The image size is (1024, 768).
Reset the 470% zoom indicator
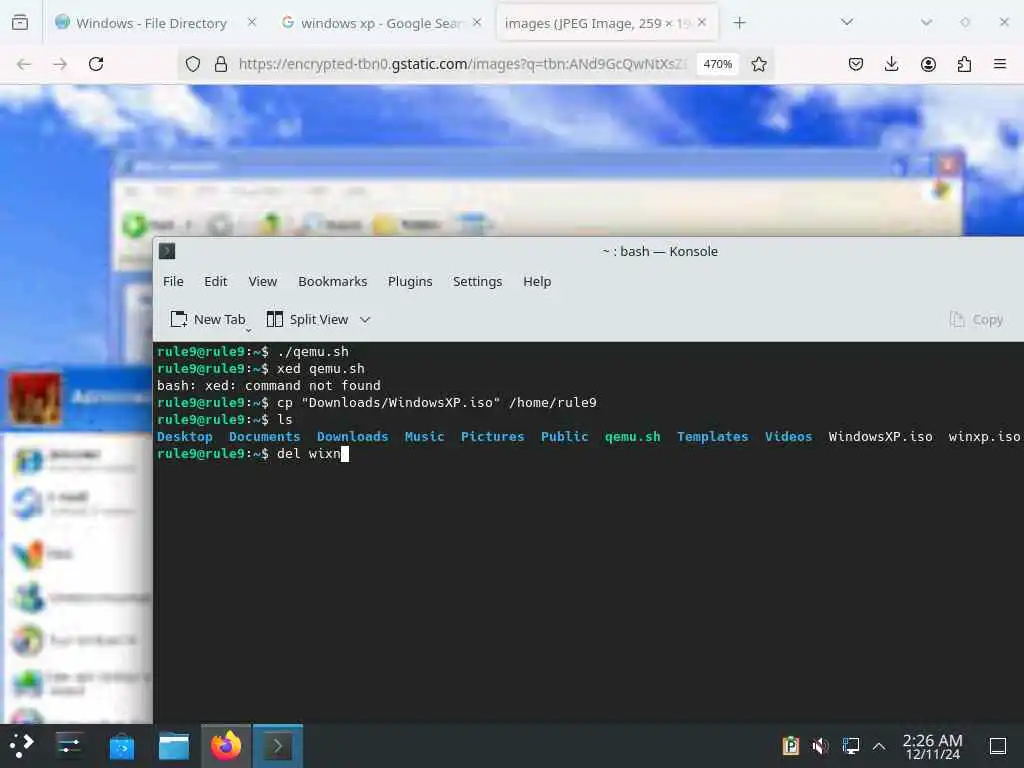(718, 64)
